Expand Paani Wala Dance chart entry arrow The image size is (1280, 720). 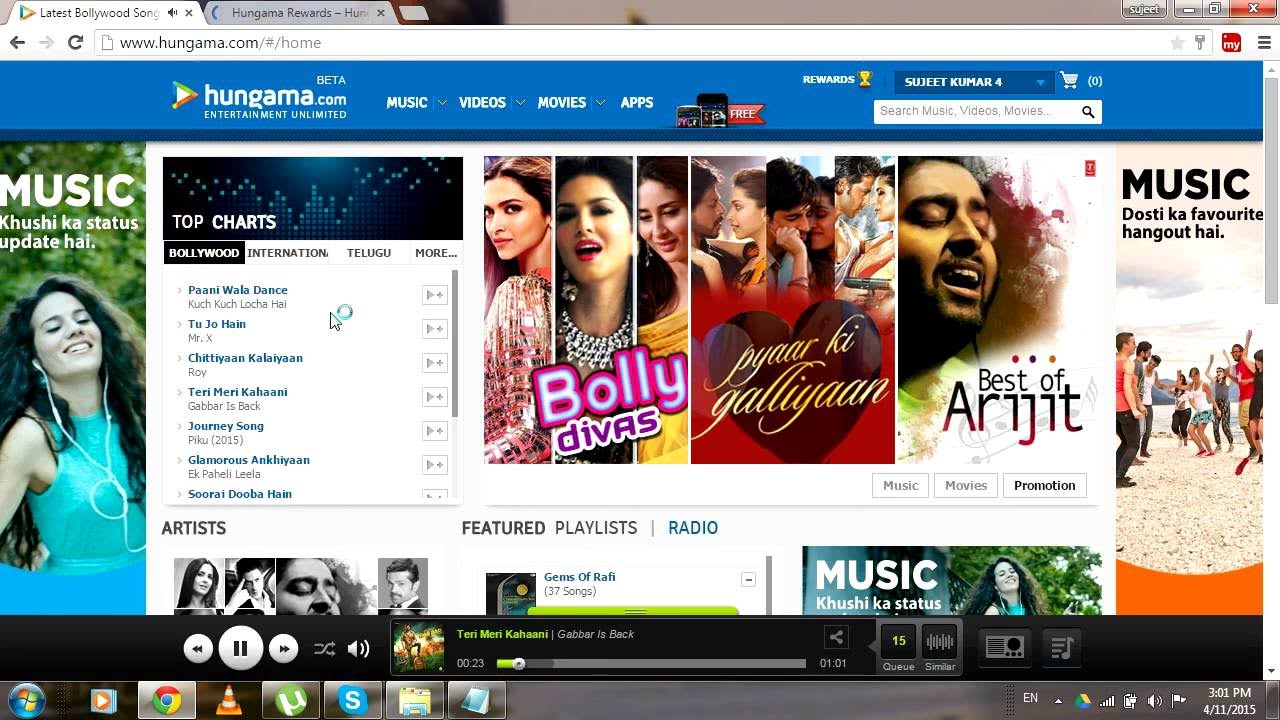pyautogui.click(x=179, y=290)
